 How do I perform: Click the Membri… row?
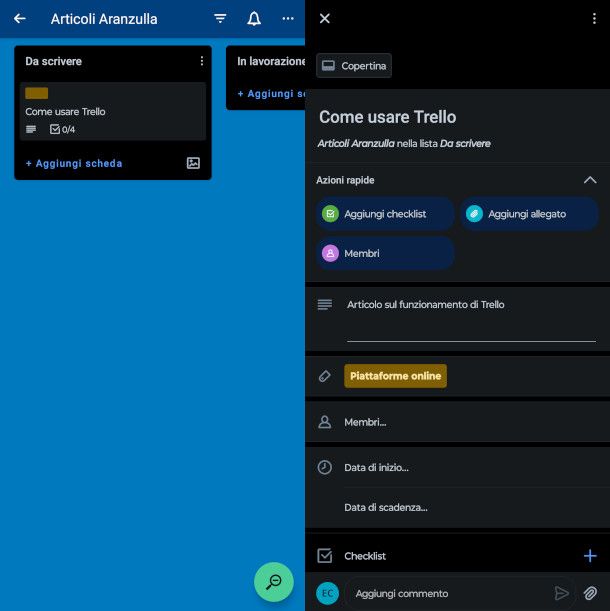point(458,422)
